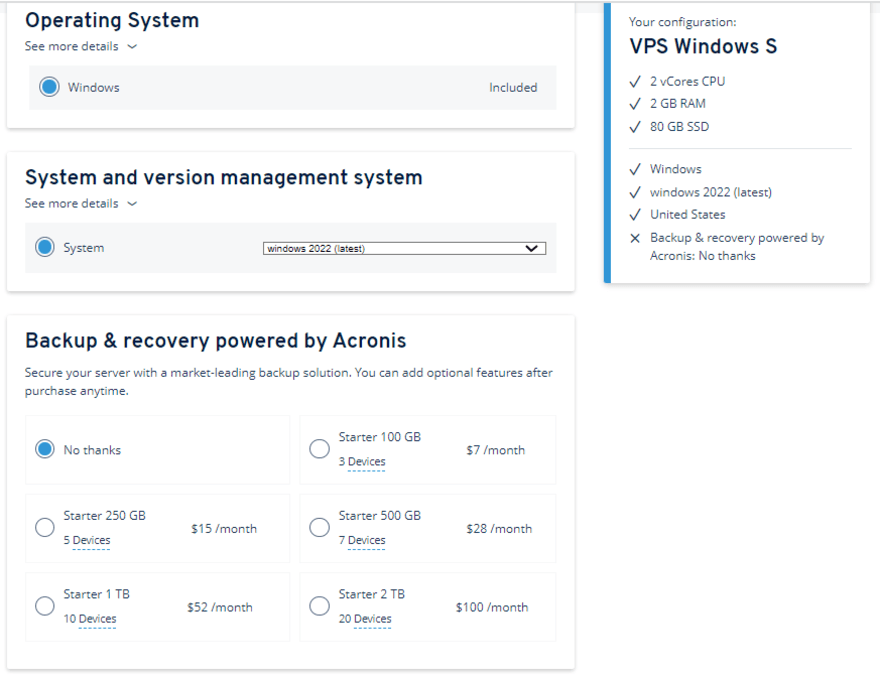Screen dimensions: 880x678
Task: Select the Starter 2 TB backup plan
Action: [x=319, y=606]
